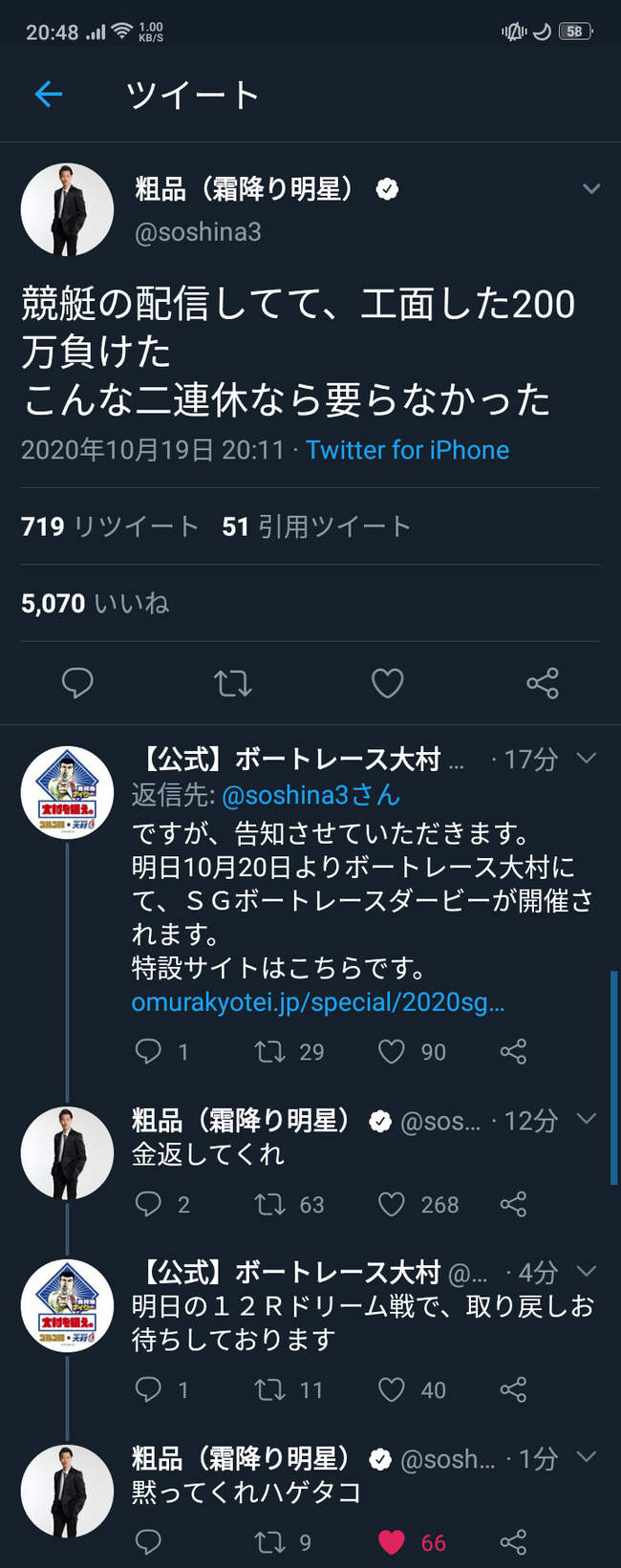
Task: Open dropdown on Omura's announcement reply
Action: pyautogui.click(x=586, y=757)
